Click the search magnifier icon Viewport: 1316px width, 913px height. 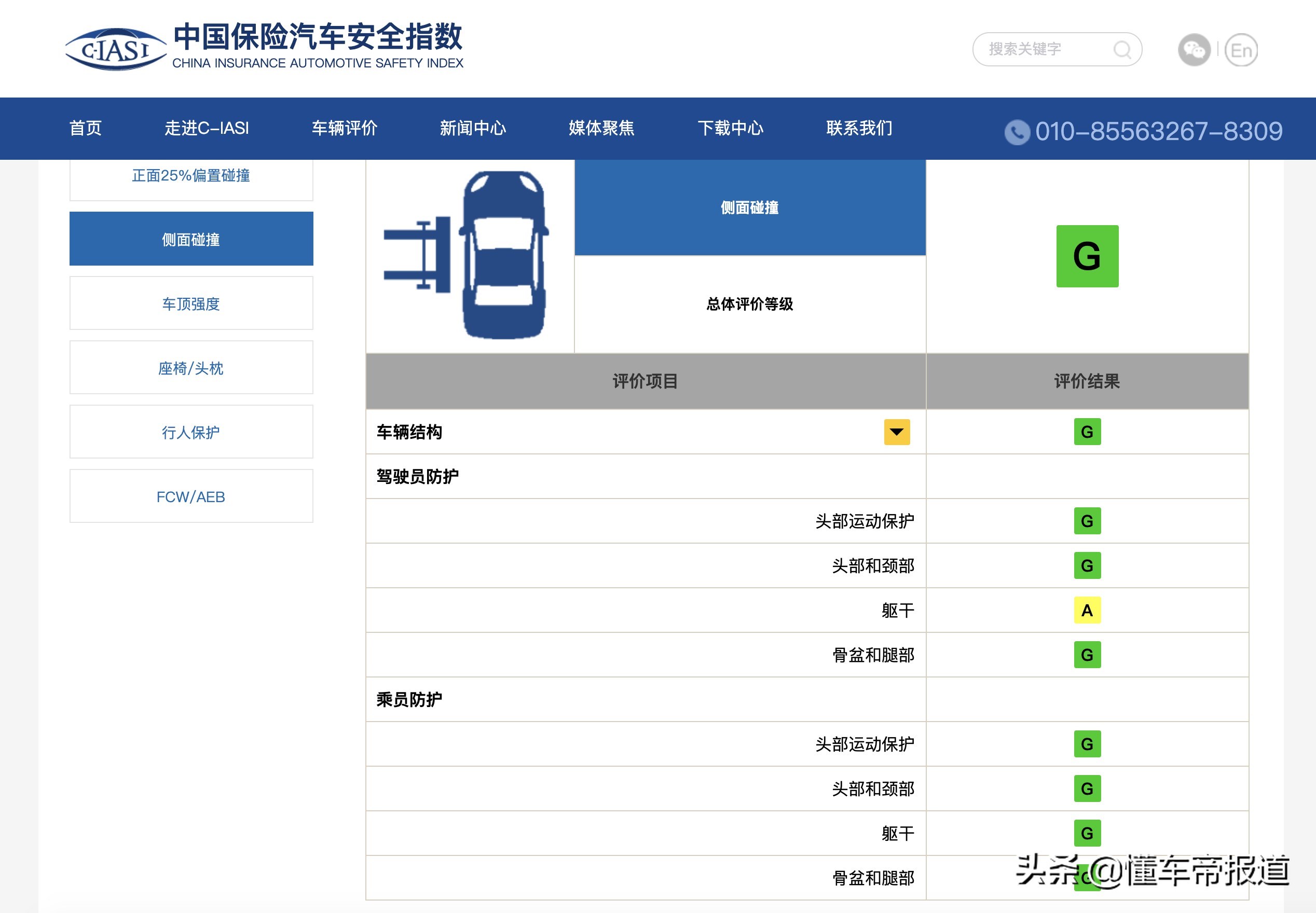[x=1121, y=50]
